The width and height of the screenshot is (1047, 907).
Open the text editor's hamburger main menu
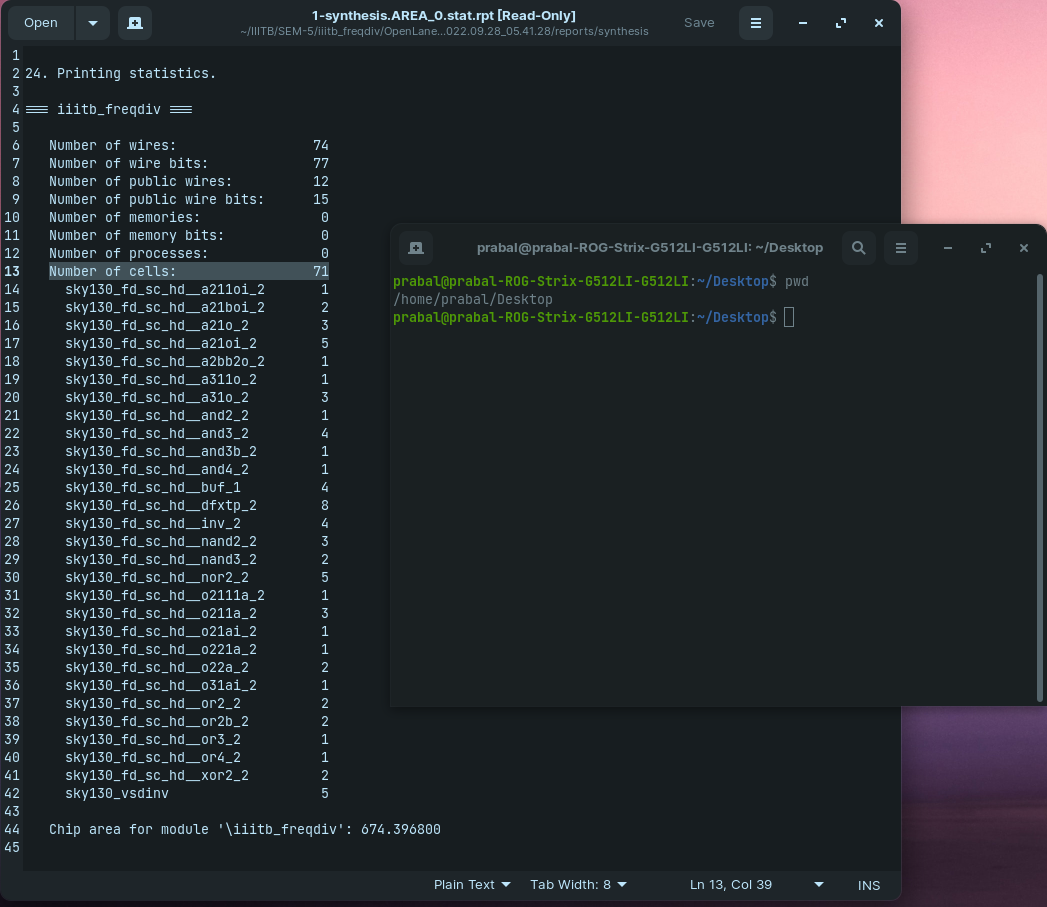(756, 22)
